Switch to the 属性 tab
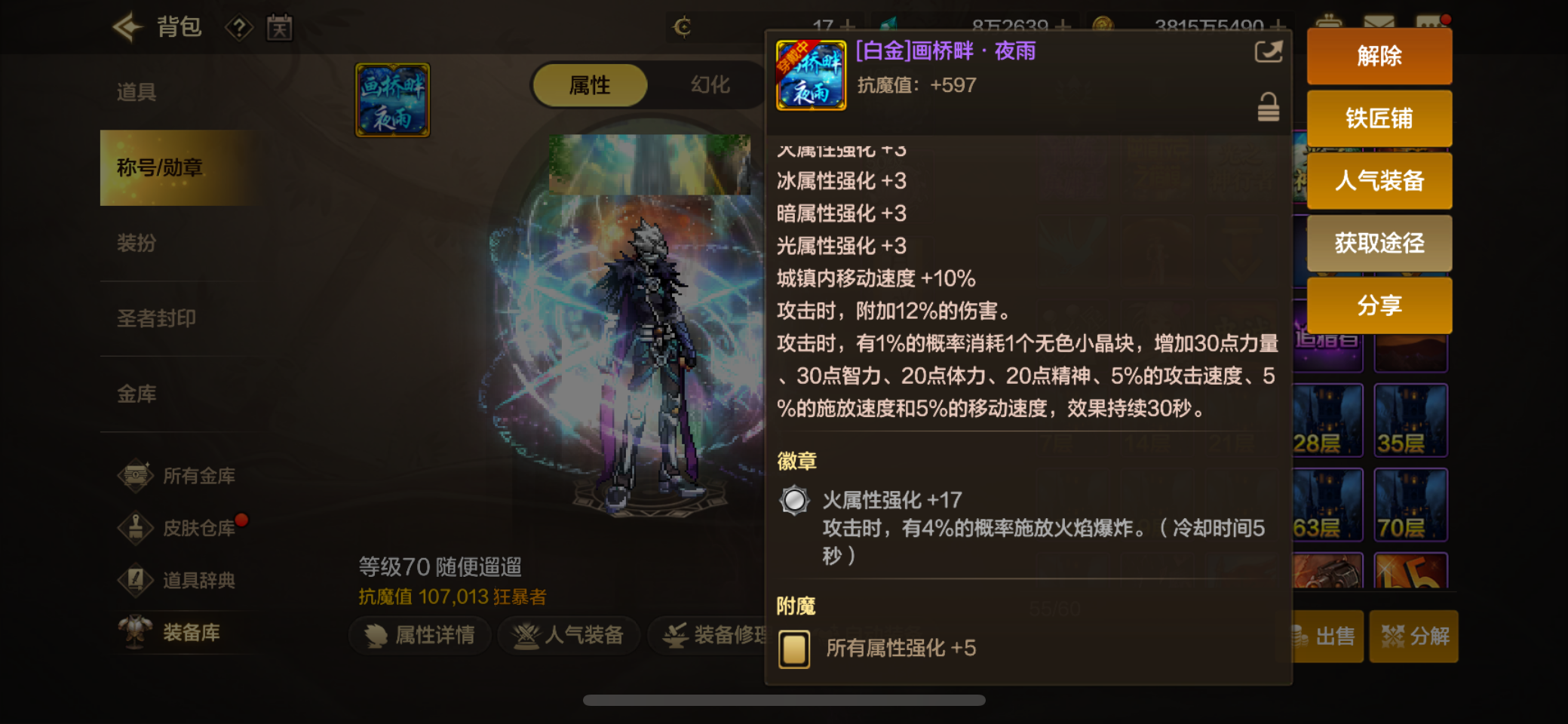This screenshot has height=724, width=1568. pos(590,85)
